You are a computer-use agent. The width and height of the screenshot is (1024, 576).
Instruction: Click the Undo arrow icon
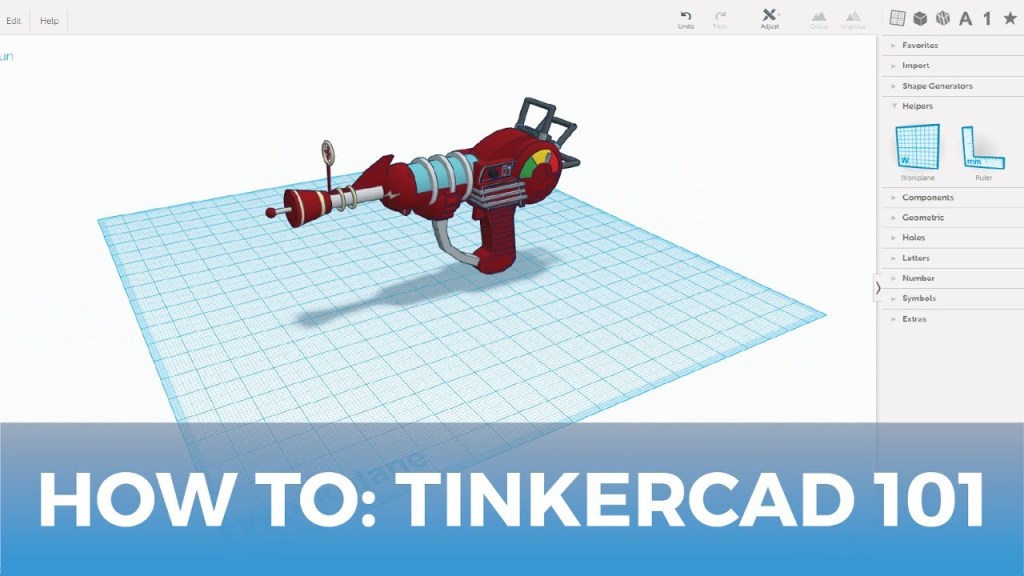tap(685, 16)
